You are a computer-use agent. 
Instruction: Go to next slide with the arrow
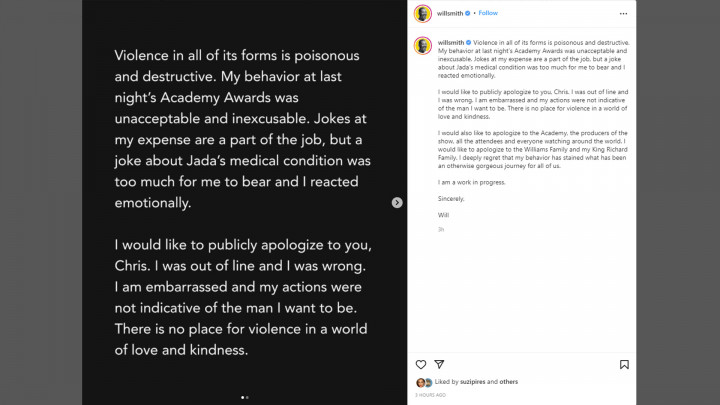pyautogui.click(x=397, y=202)
